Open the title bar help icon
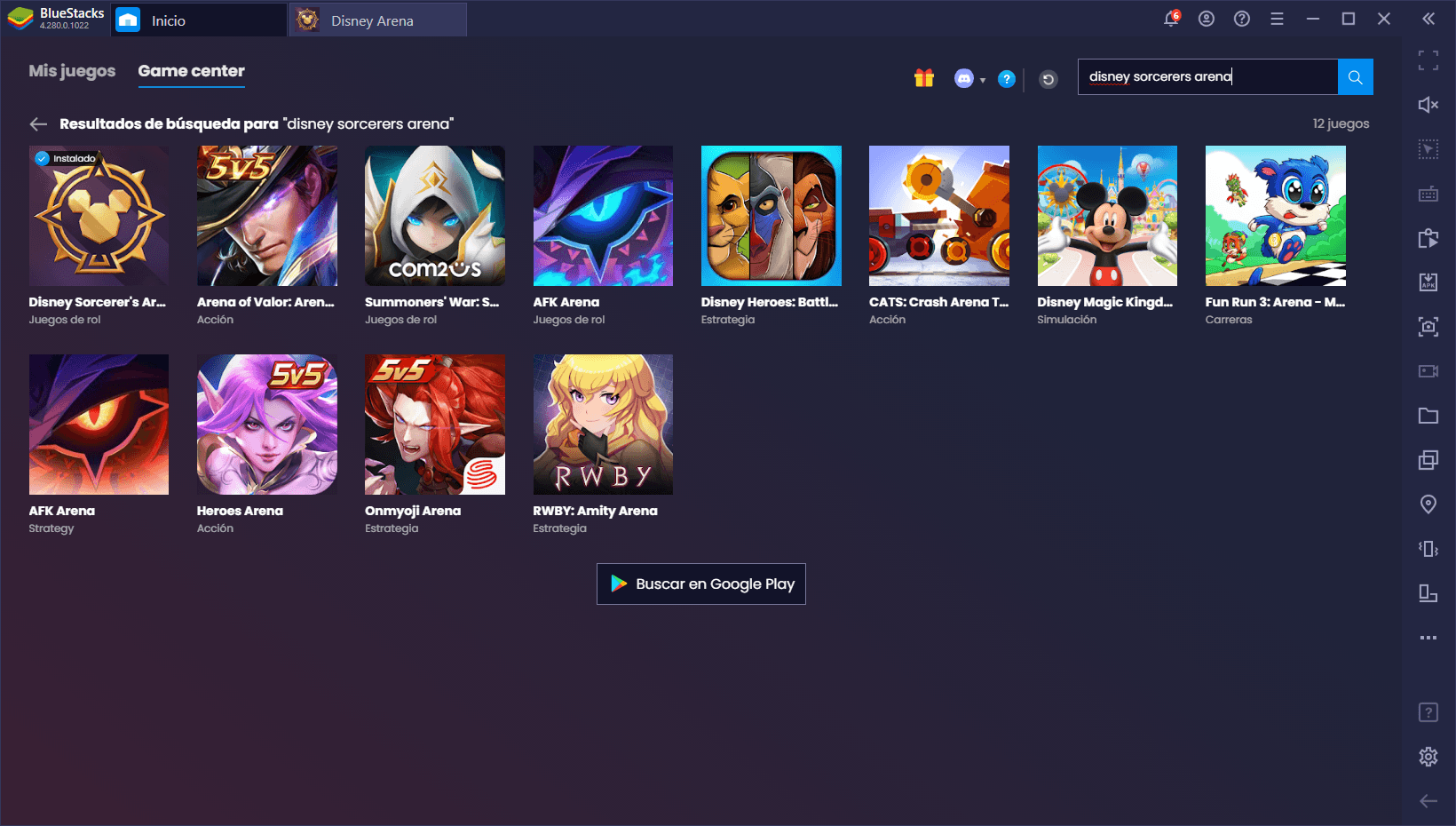Image resolution: width=1456 pixels, height=826 pixels. click(1242, 19)
